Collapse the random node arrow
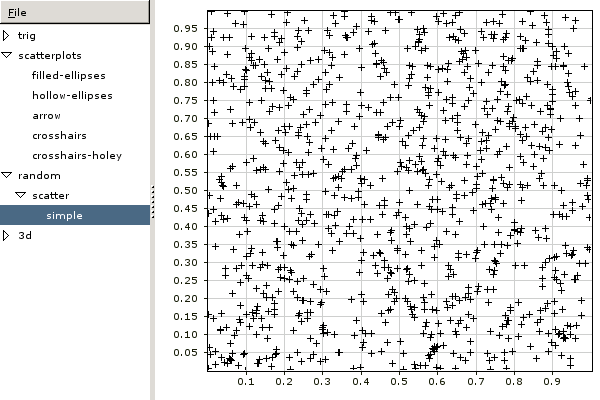This screenshot has width=600, height=400. point(7,176)
